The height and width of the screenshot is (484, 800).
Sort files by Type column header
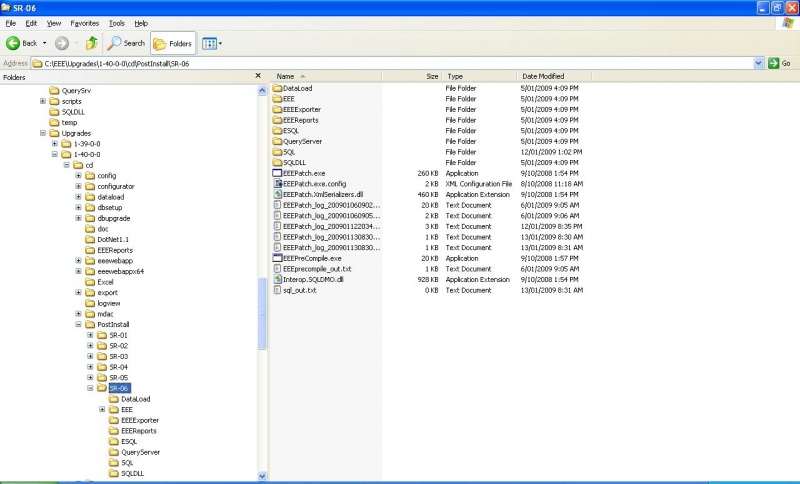[x=479, y=77]
